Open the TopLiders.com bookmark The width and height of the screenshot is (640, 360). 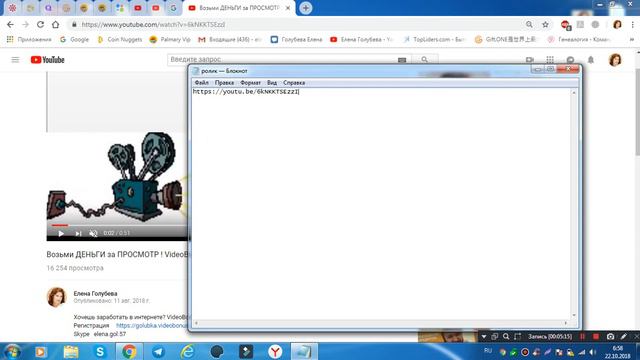tap(434, 39)
